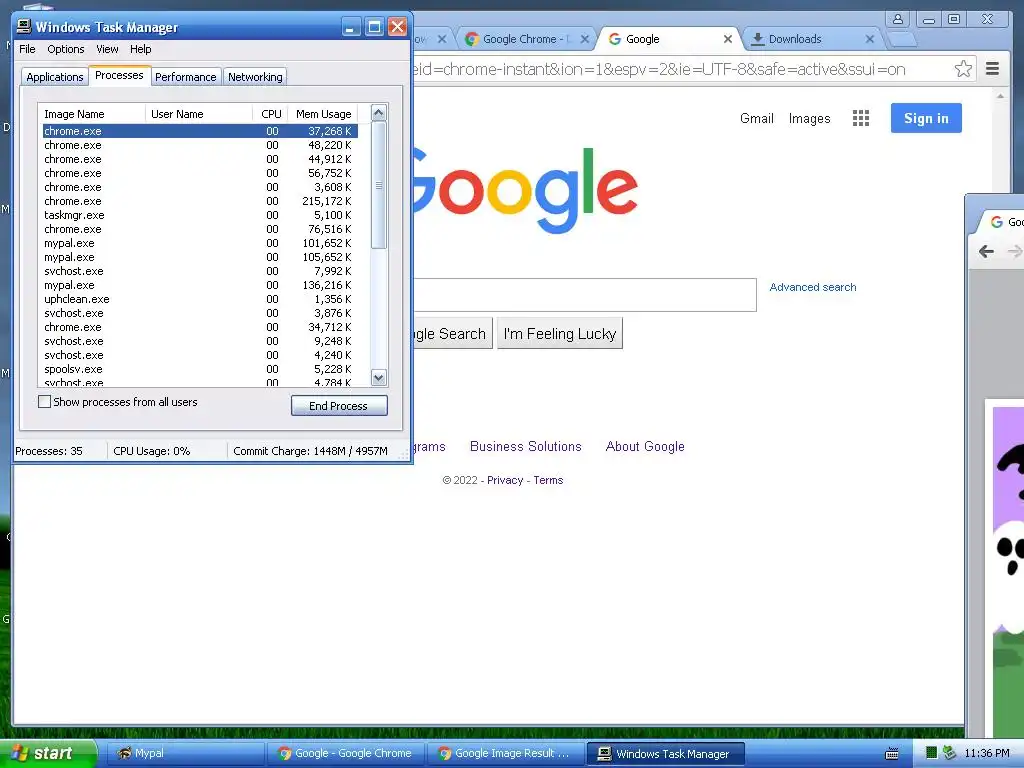Screen dimensions: 1024x768
Task: Select mypal.exe row using 136,216 K
Action: 200,285
